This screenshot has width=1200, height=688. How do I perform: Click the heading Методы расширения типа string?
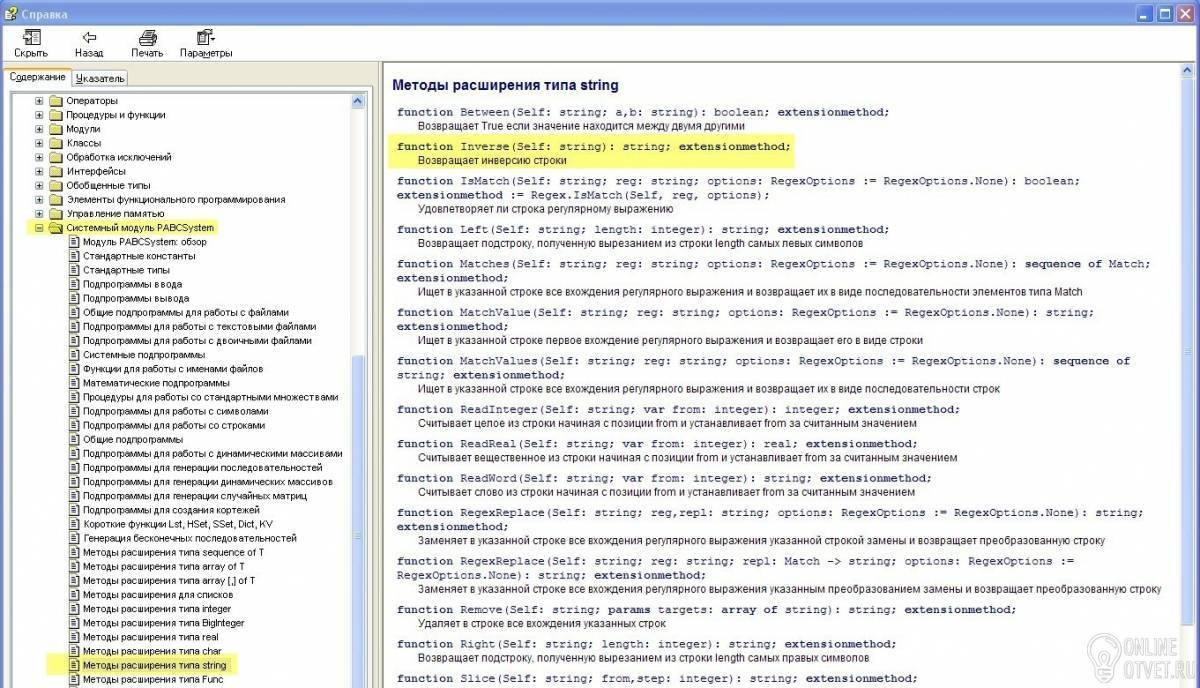(x=505, y=85)
